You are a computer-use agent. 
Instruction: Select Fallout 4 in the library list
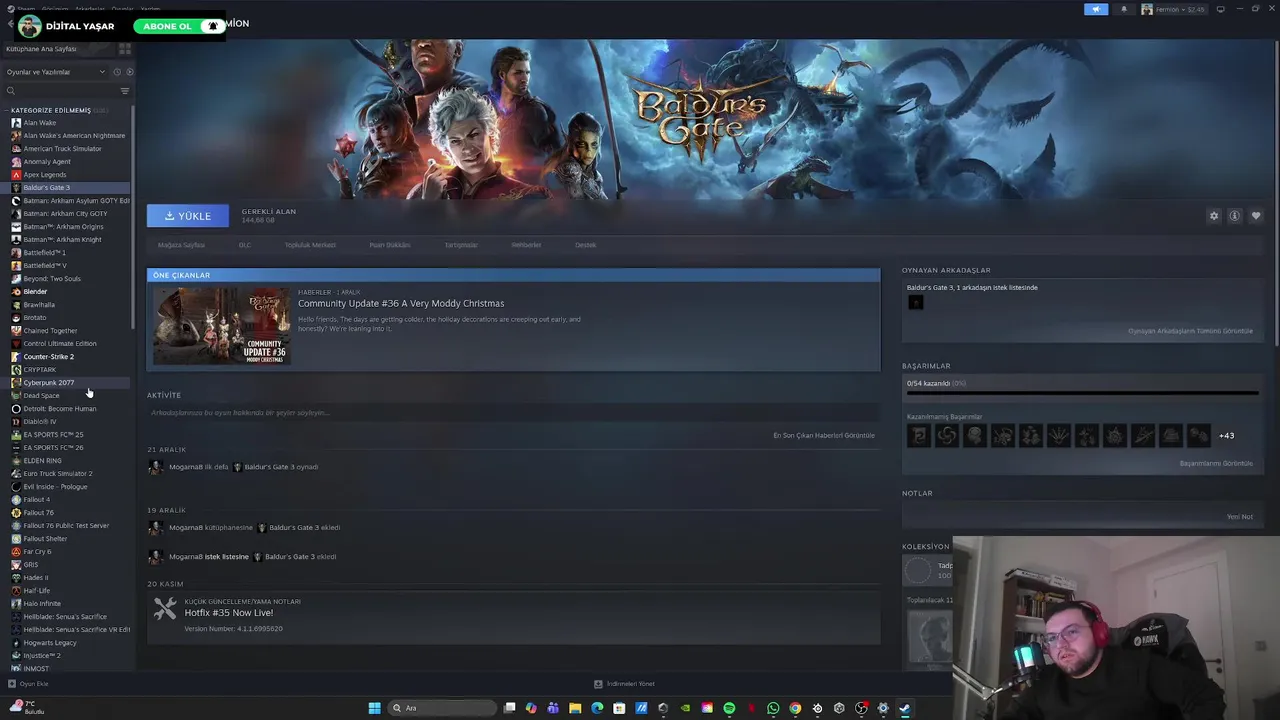(37, 500)
